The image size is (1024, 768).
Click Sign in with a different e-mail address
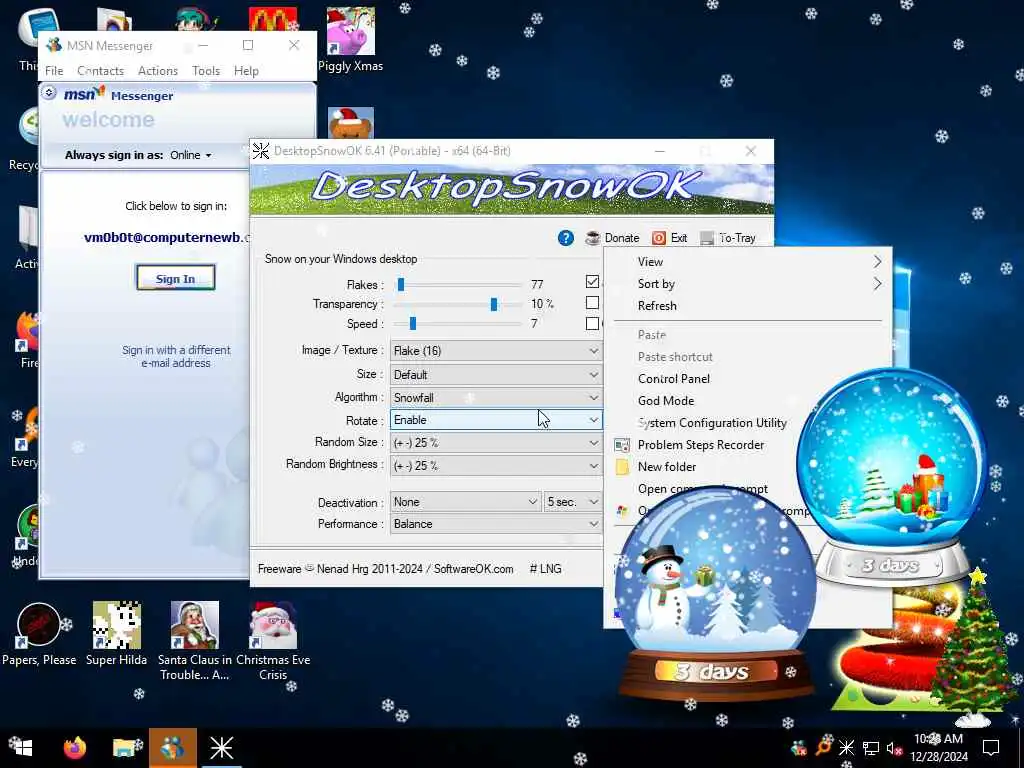coord(176,357)
